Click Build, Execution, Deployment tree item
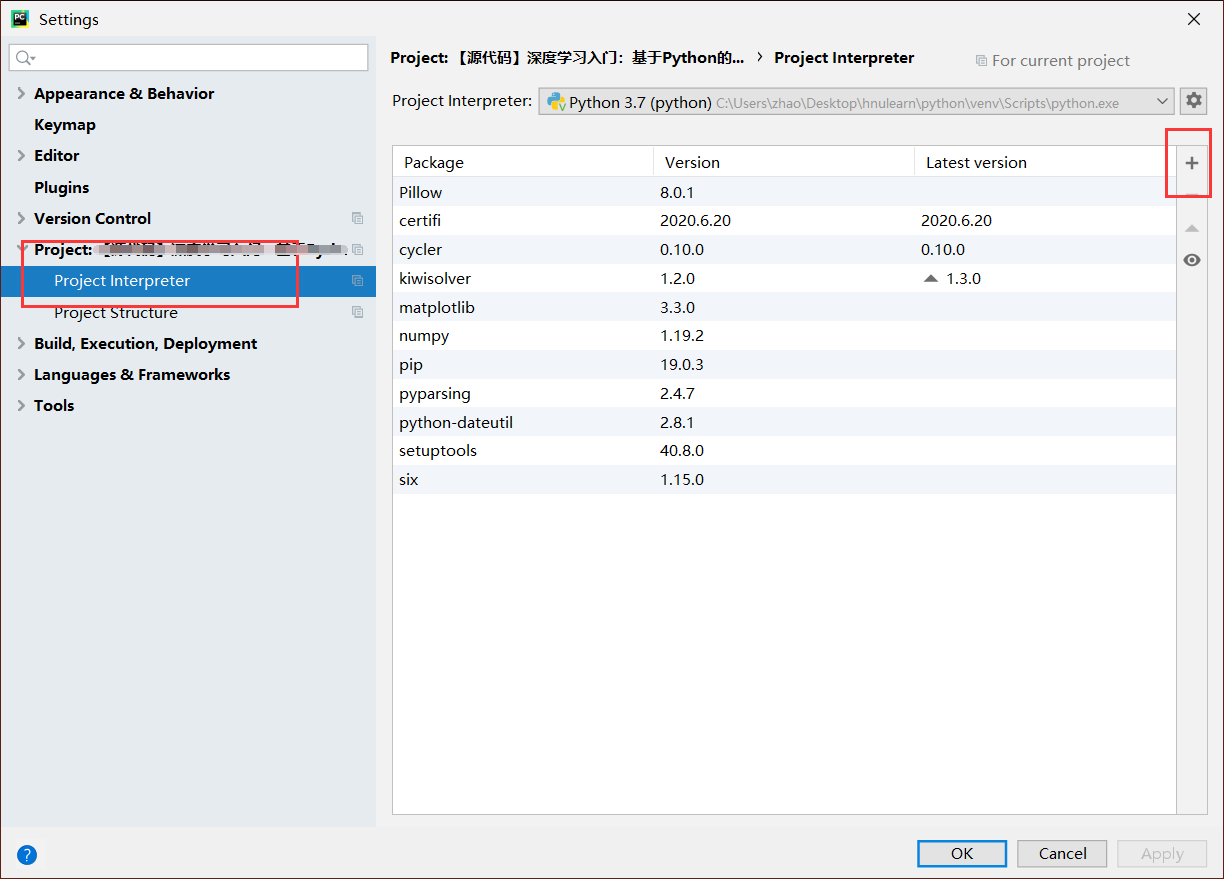 tap(145, 344)
